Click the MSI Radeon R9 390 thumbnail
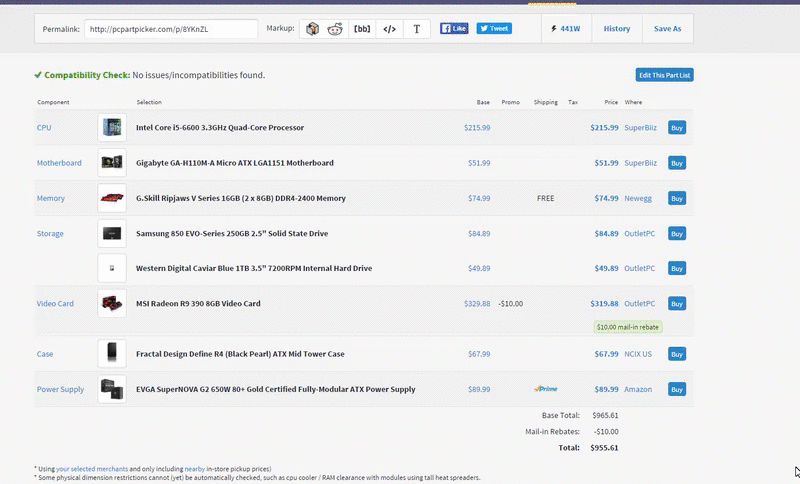Viewport: 800px width, 484px height. point(112,303)
